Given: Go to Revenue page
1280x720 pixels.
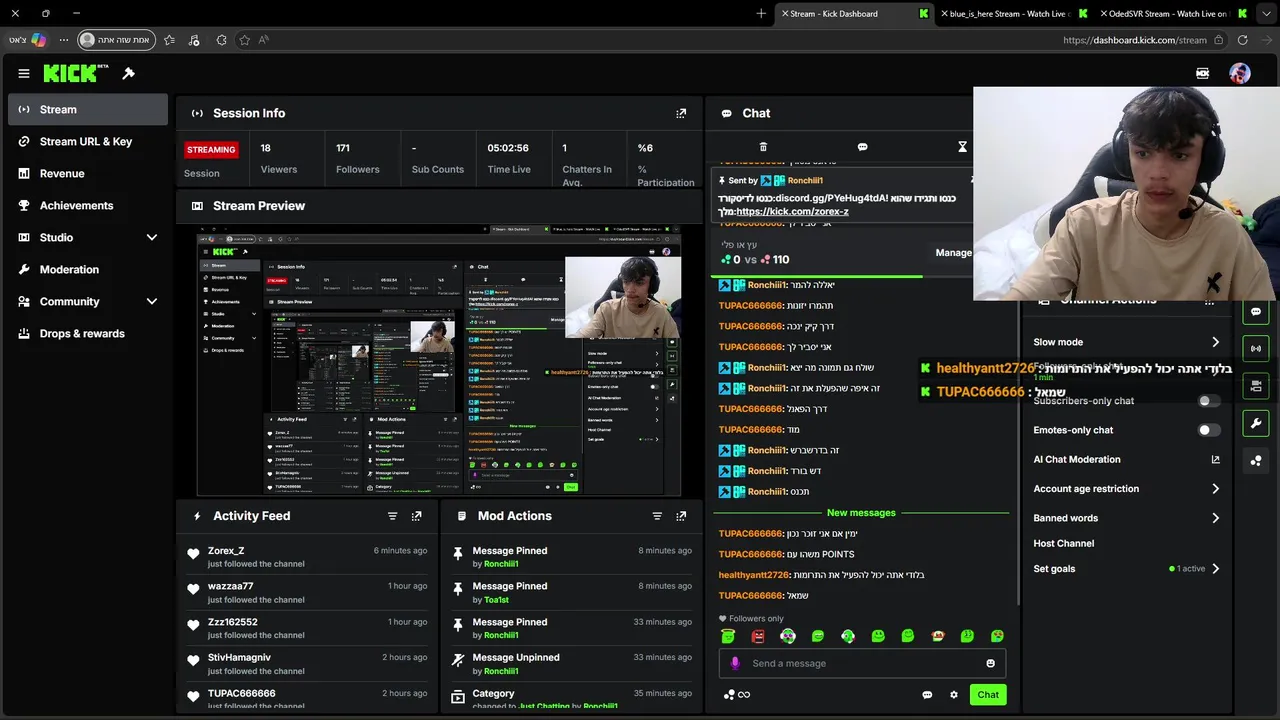Looking at the screenshot, I should pos(88,173).
